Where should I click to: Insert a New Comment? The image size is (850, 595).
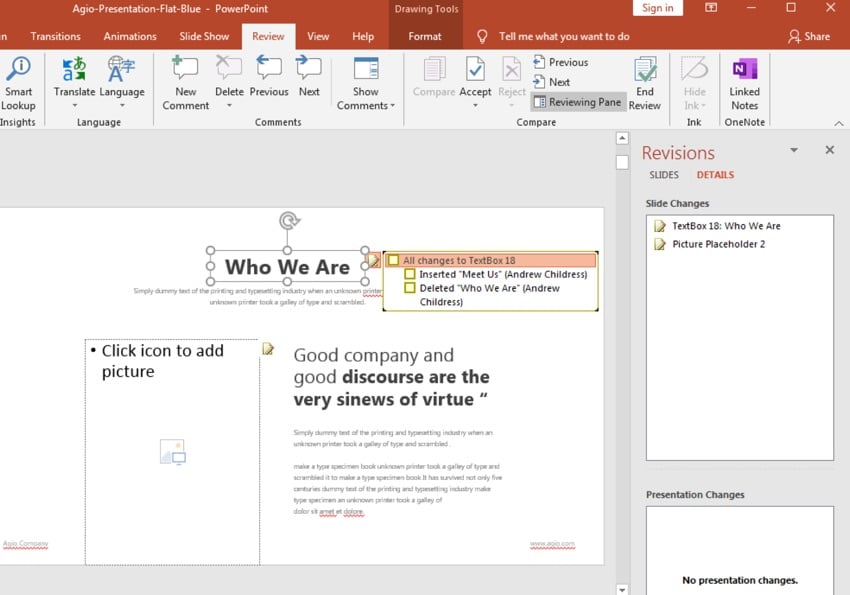click(x=185, y=85)
